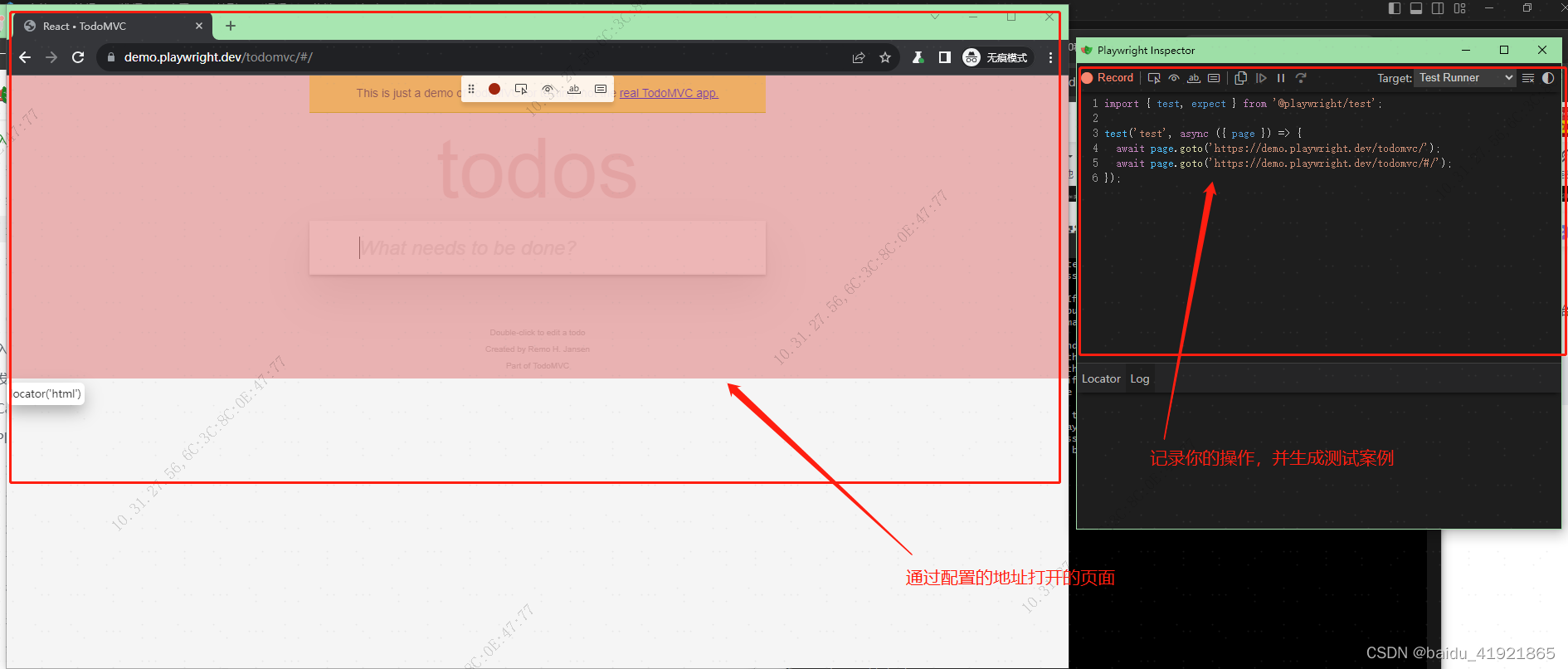Click the browser address bar URL
This screenshot has width=1568, height=669.
(x=218, y=57)
